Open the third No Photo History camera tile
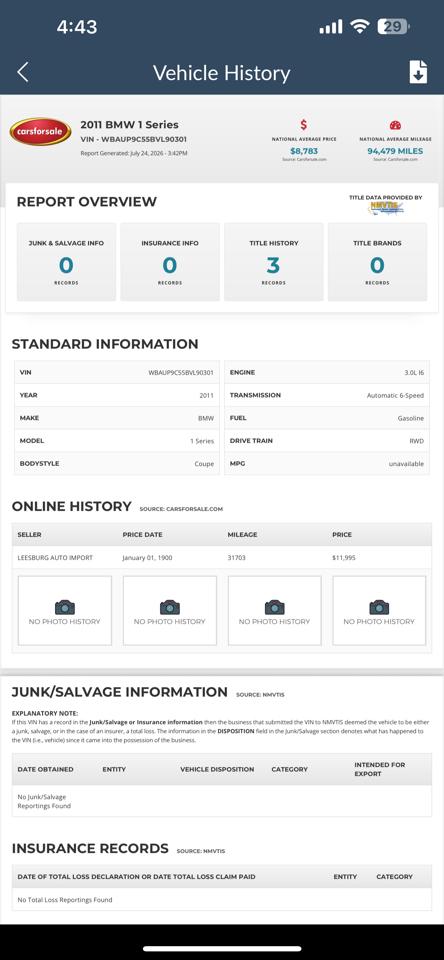The image size is (444, 960). [x=274, y=610]
